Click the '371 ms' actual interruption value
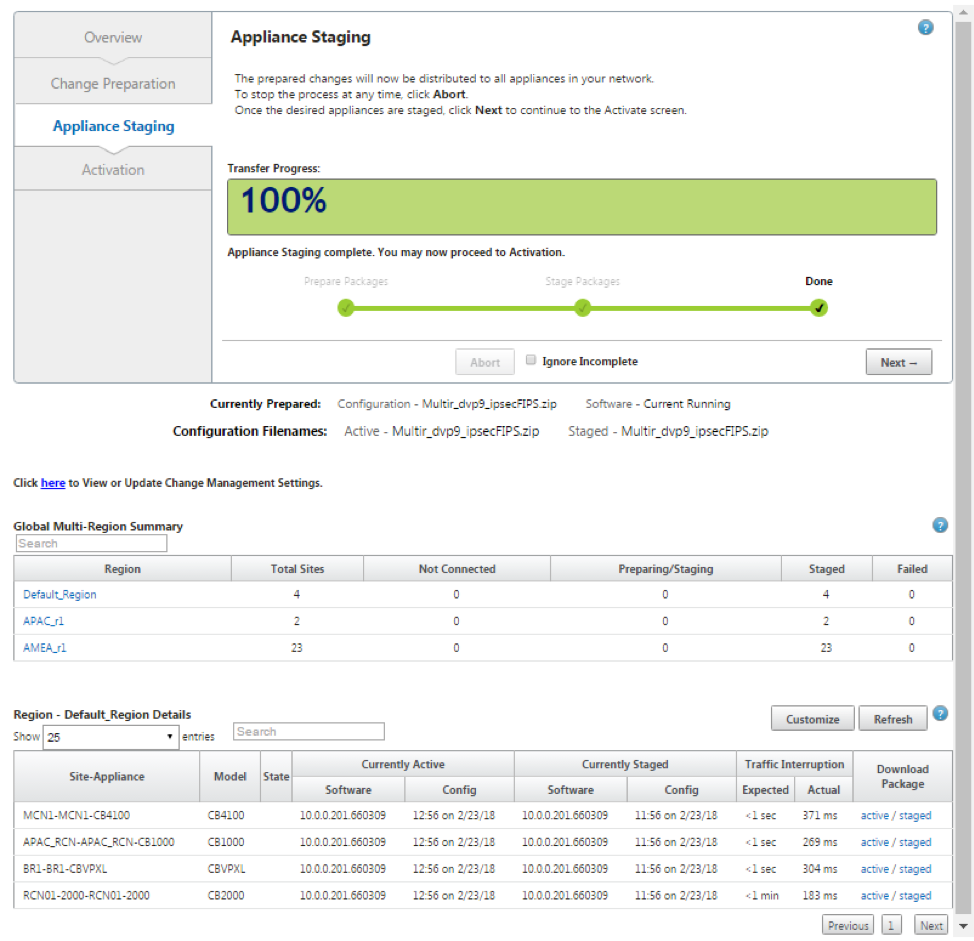Image resolution: width=974 pixels, height=941 pixels. click(819, 816)
